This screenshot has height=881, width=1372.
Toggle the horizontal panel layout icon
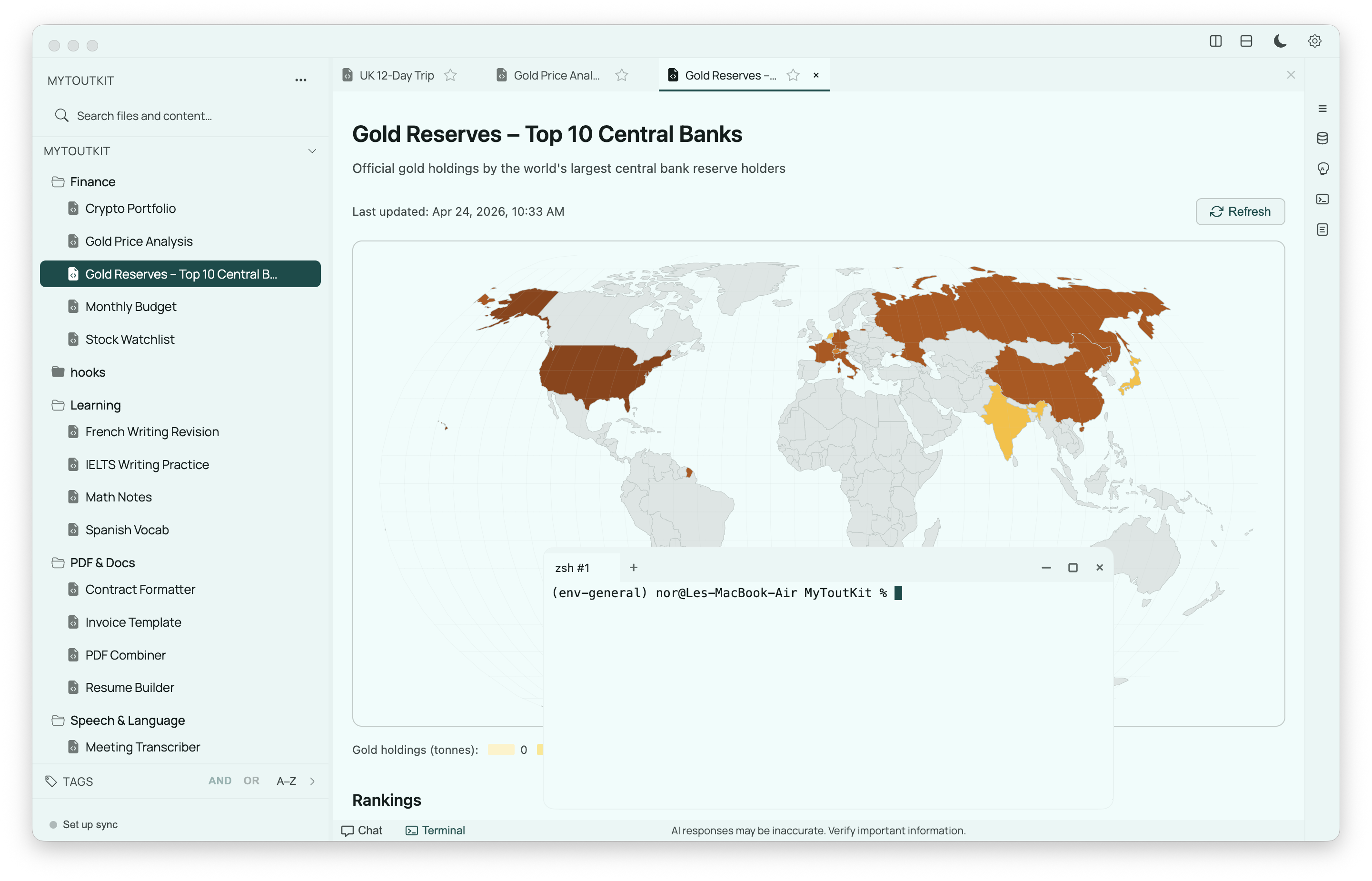click(x=1246, y=41)
